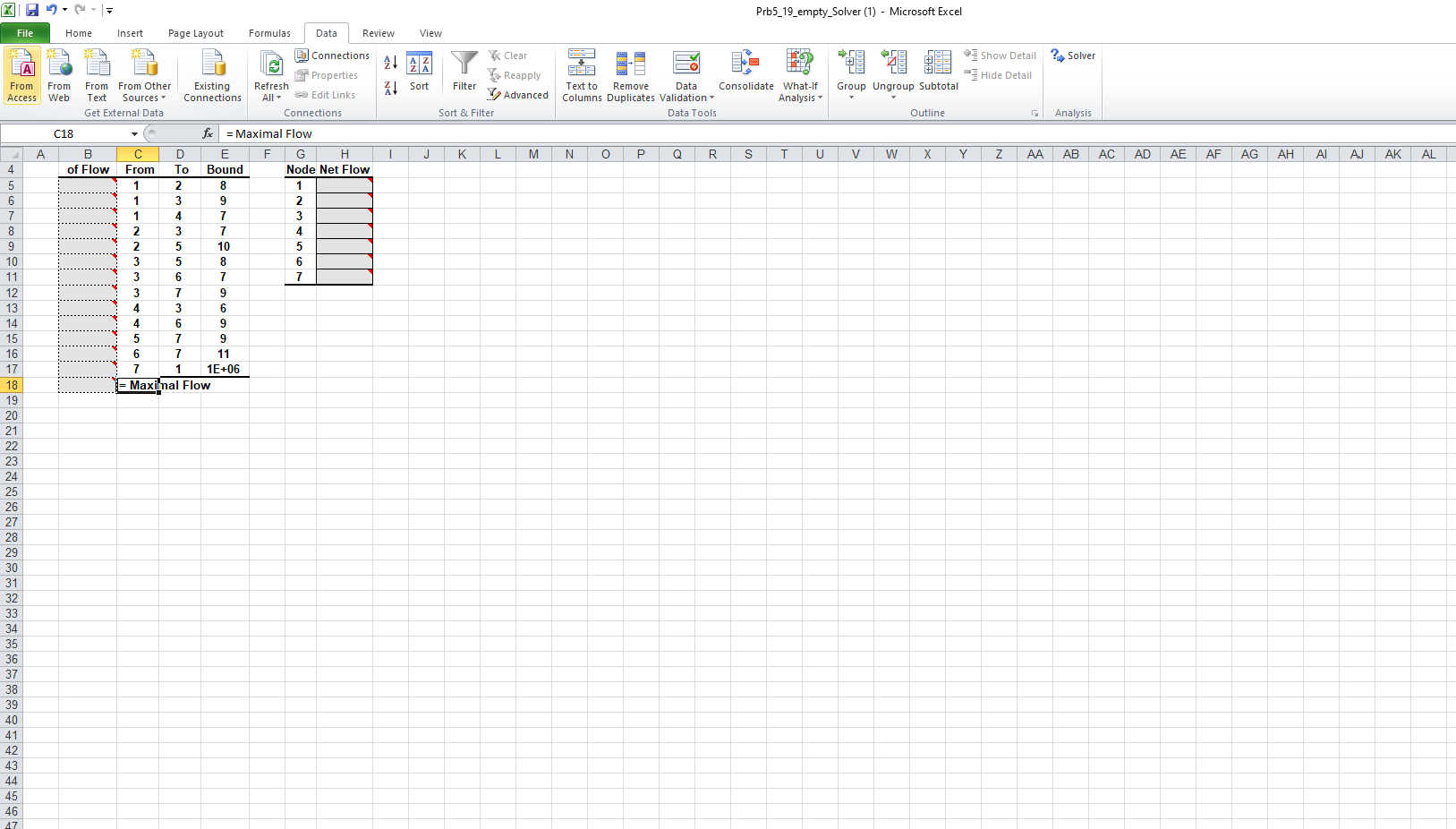This screenshot has width=1456, height=829.
Task: Switch to the Formulas tab
Action: pos(269,33)
